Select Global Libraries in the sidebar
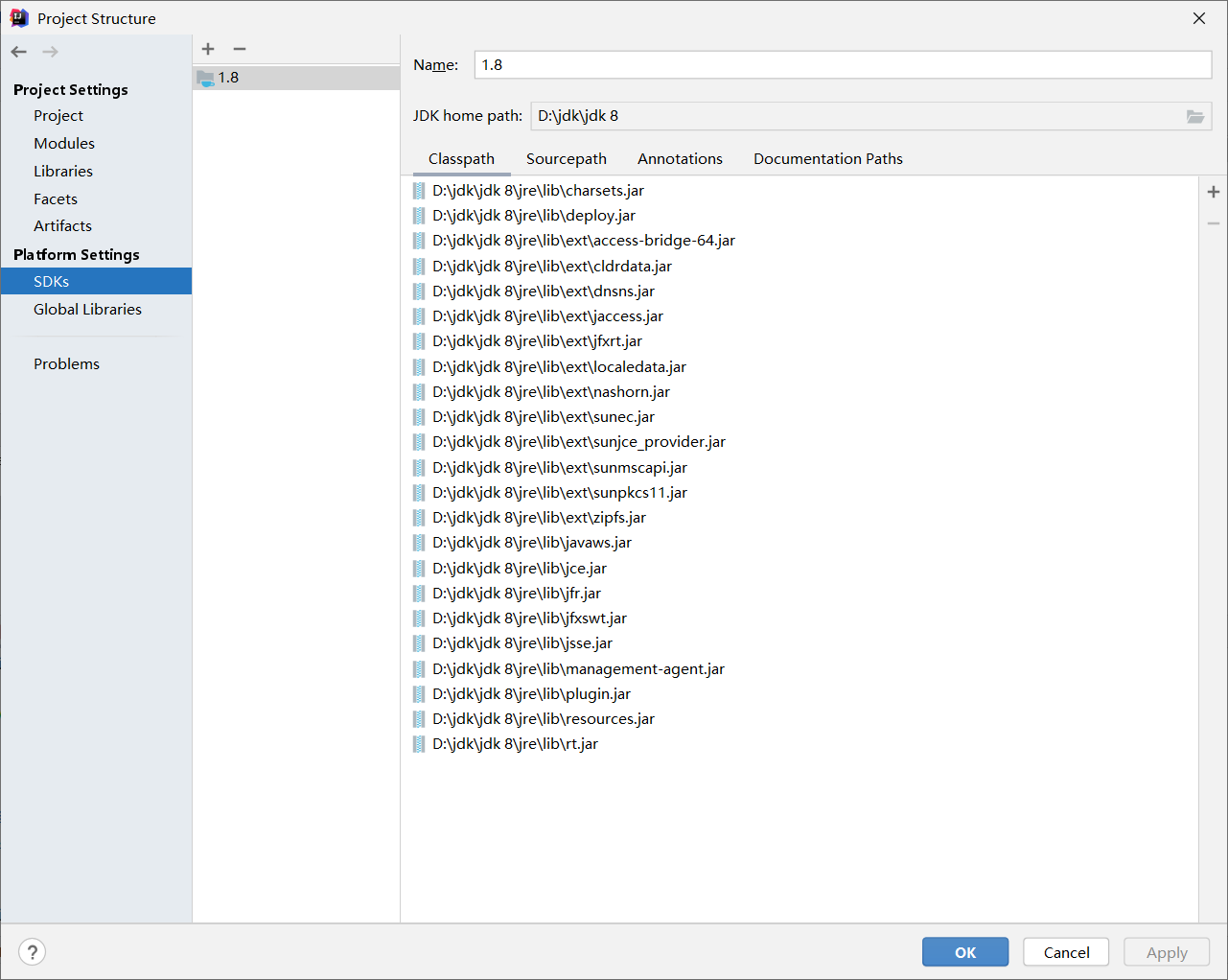This screenshot has height=980, width=1228. pyautogui.click(x=87, y=309)
